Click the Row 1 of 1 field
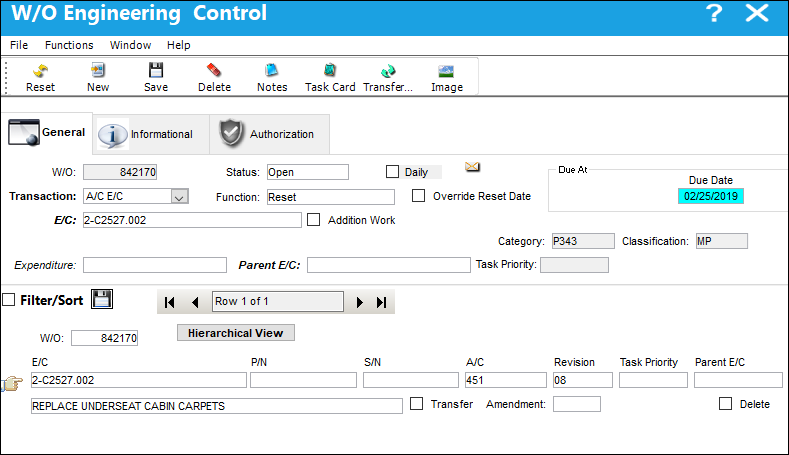 coord(278,301)
